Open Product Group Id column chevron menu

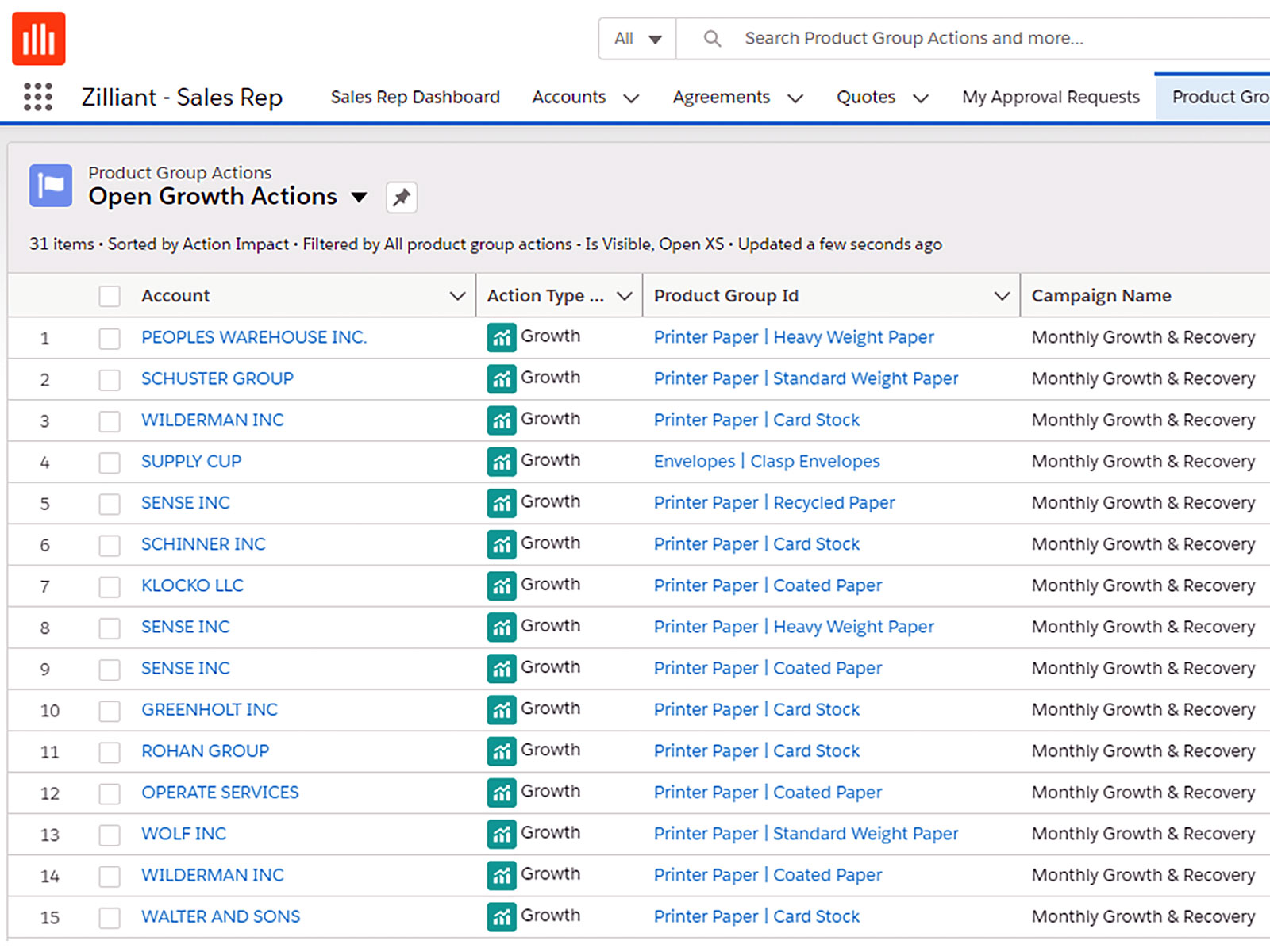tap(1002, 296)
